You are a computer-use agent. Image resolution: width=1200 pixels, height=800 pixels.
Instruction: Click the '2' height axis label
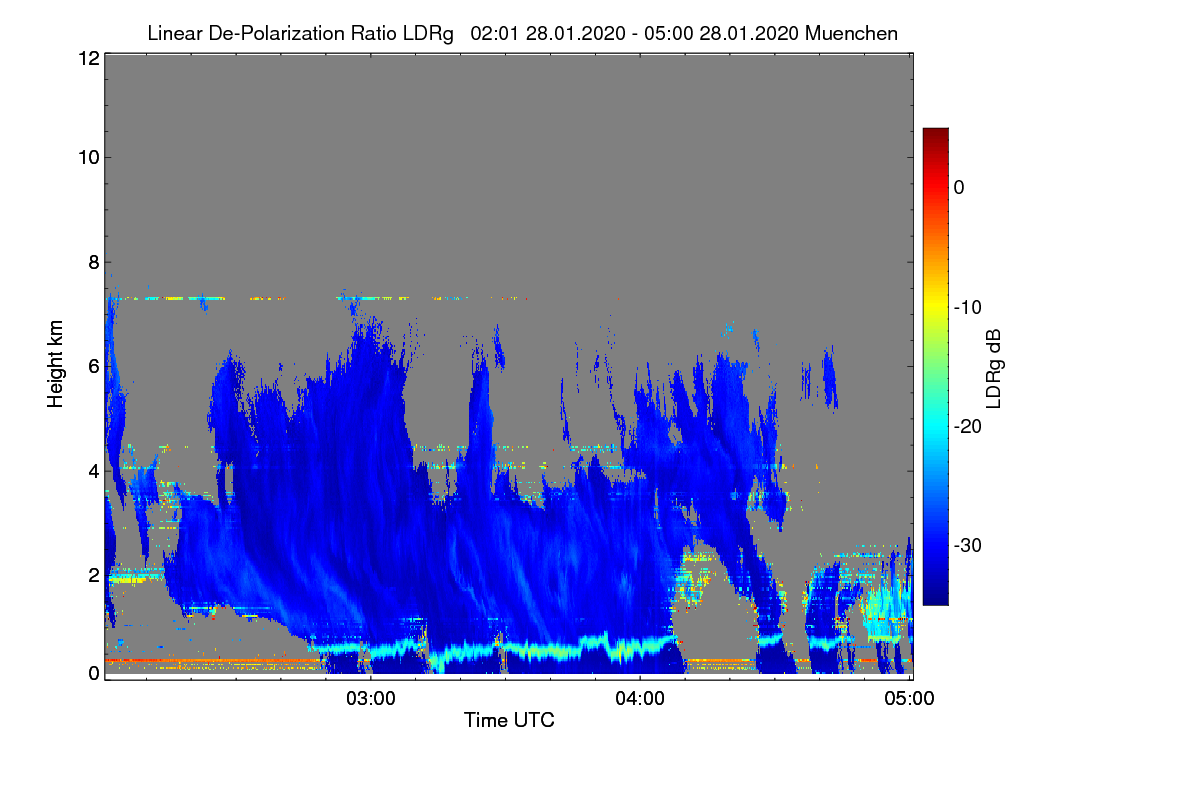tap(93, 575)
